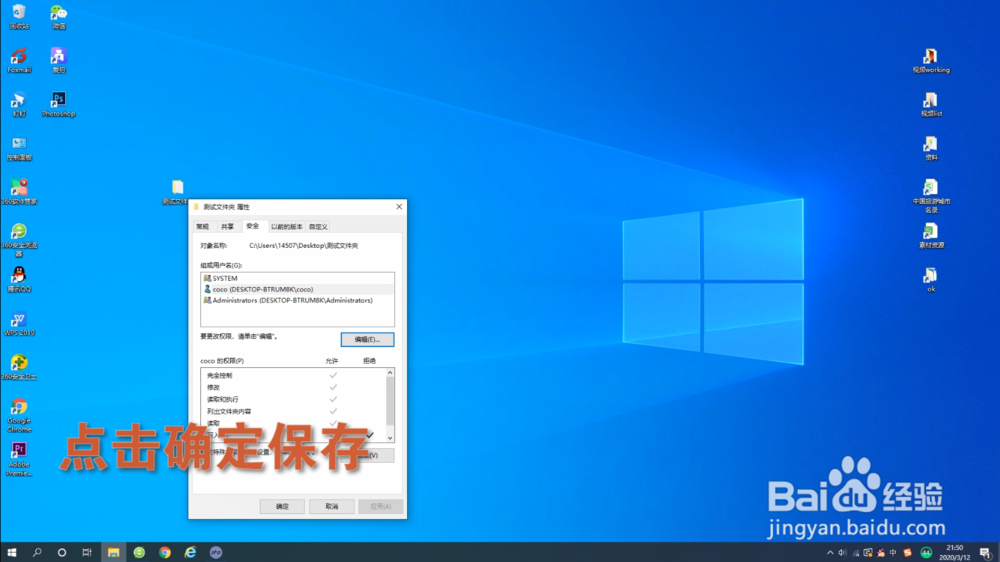Open the Control Panel desktop icon
This screenshot has width=1000, height=562.
[x=19, y=148]
